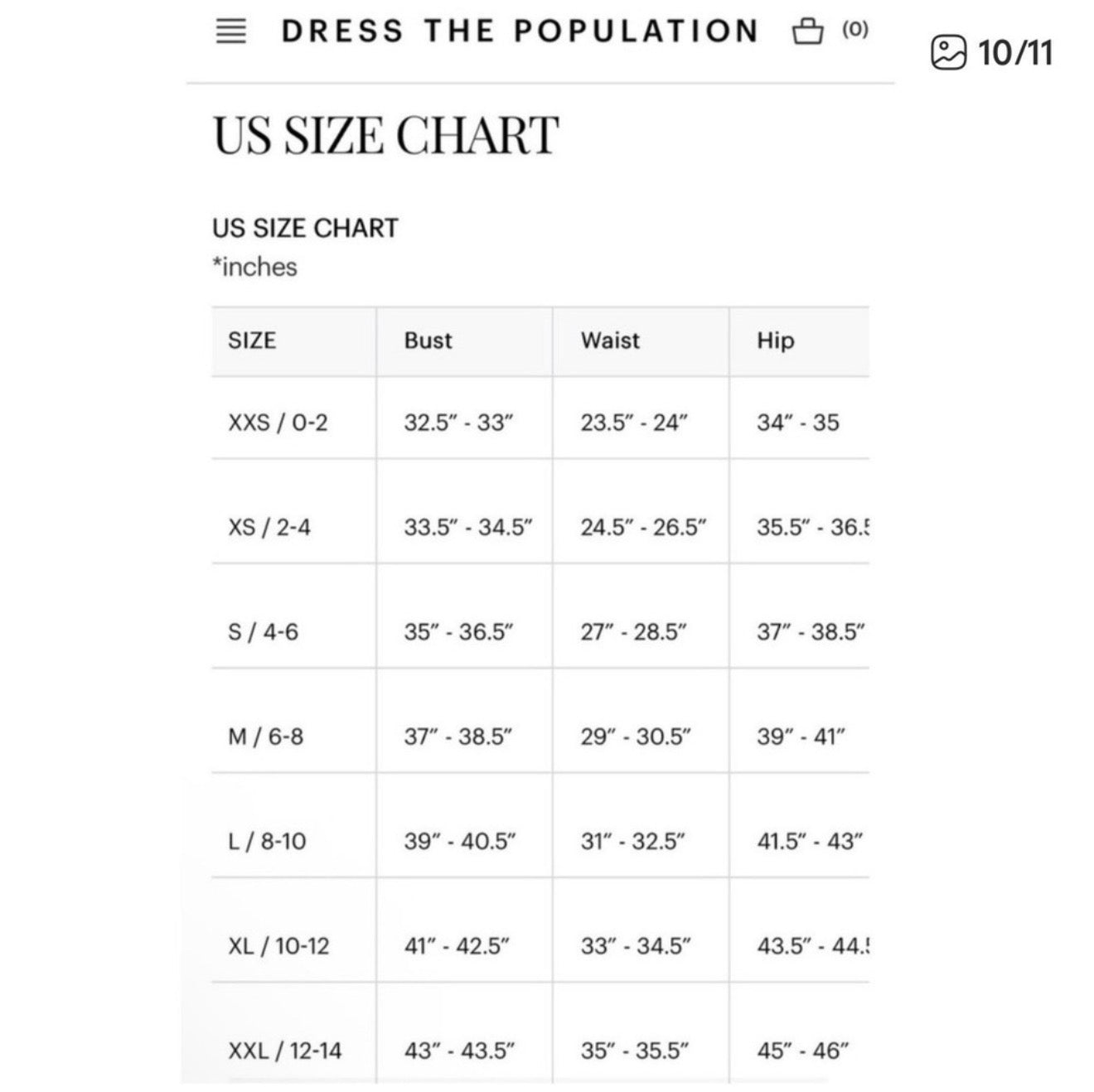Image resolution: width=1094 pixels, height=1092 pixels.
Task: Click the image gallery counter icon
Action: (948, 53)
